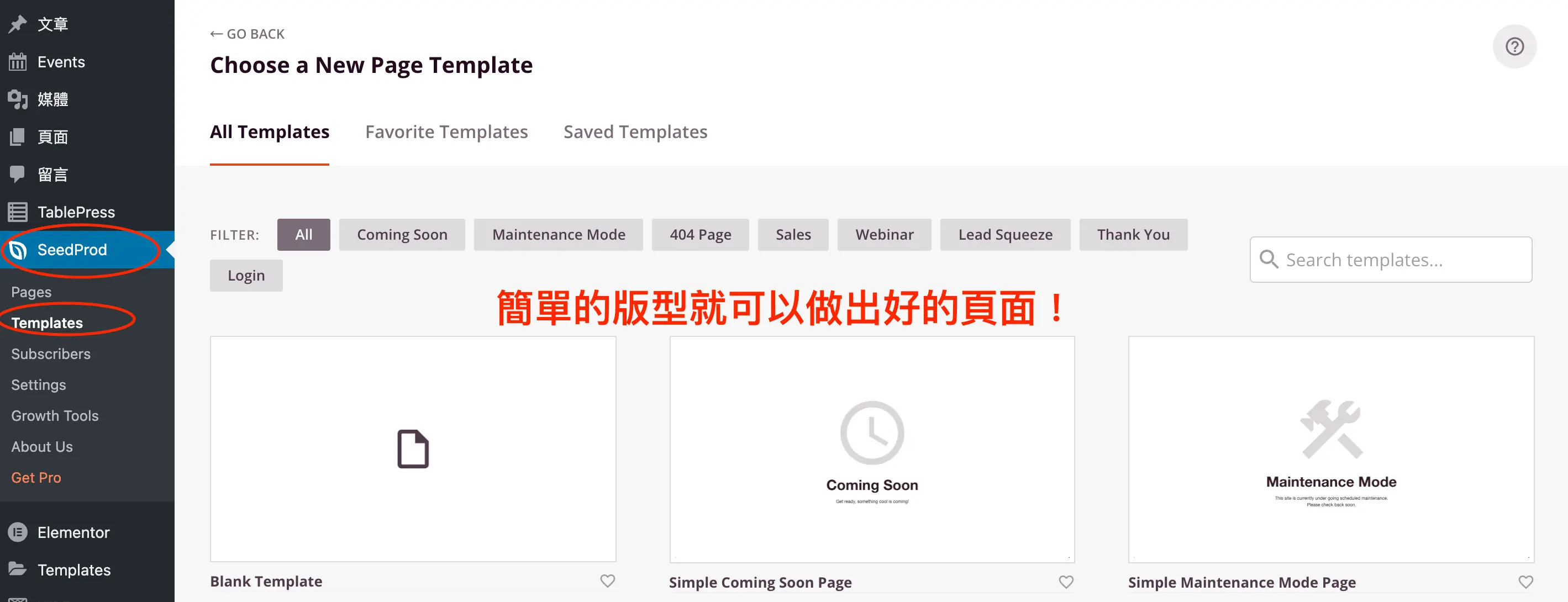This screenshot has width=1568, height=602.
Task: Click the 頁面 pages icon
Action: [x=18, y=137]
